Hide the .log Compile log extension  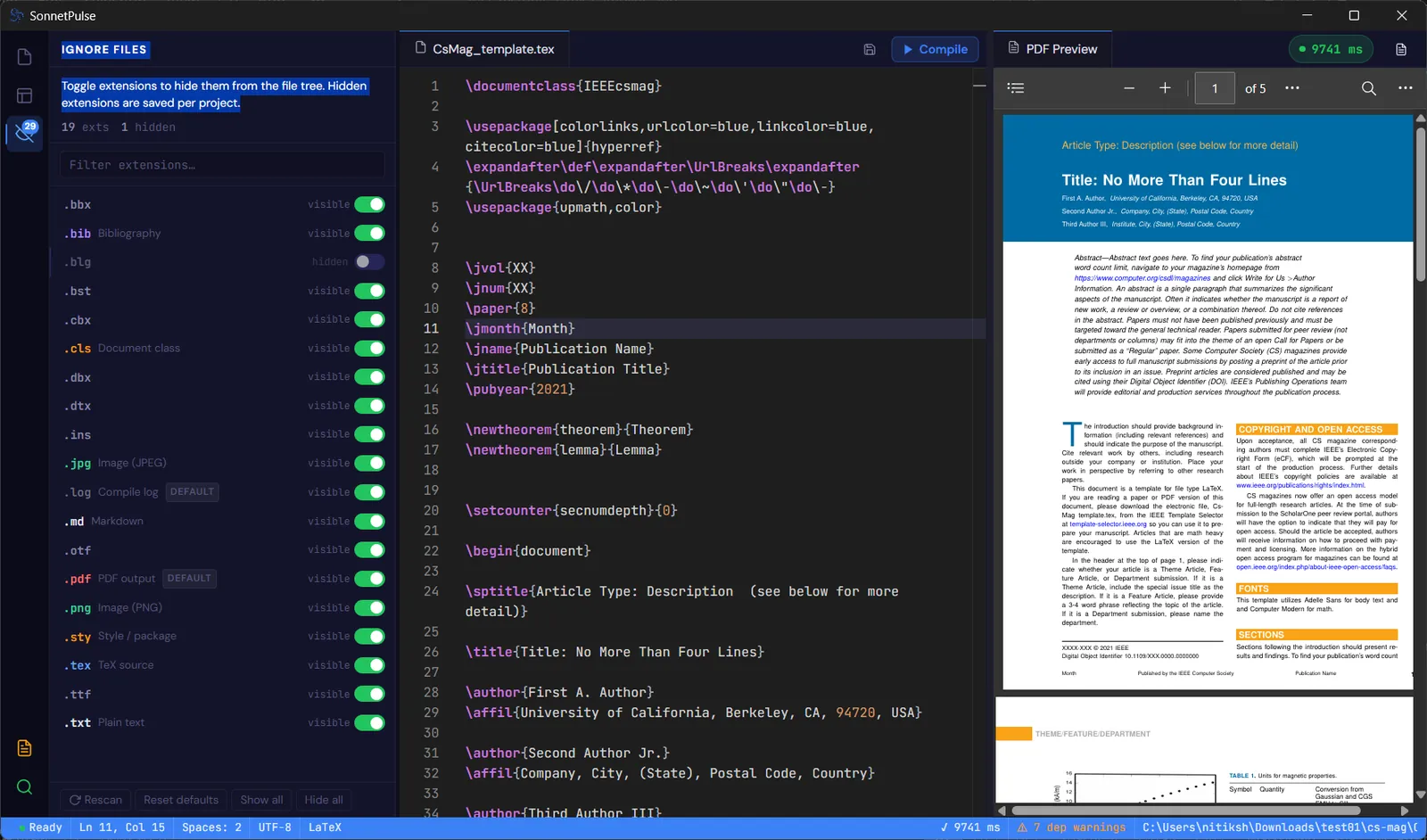(369, 492)
